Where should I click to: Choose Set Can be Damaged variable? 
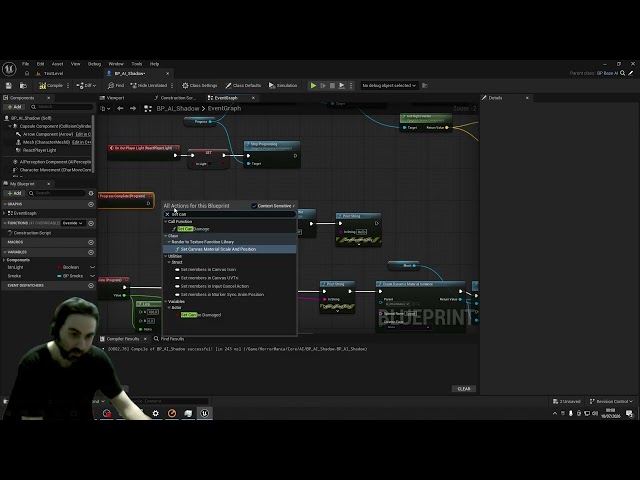pyautogui.click(x=201, y=315)
